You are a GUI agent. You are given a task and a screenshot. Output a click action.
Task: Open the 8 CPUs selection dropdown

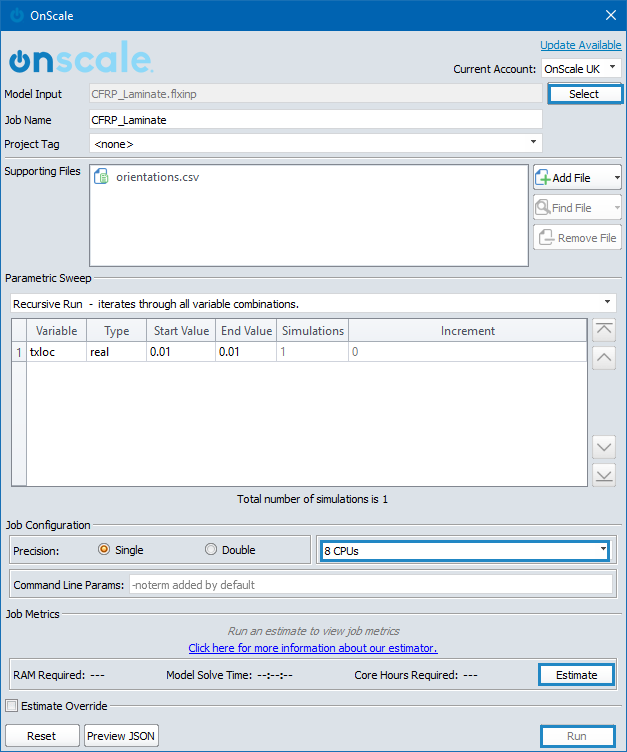pos(465,551)
